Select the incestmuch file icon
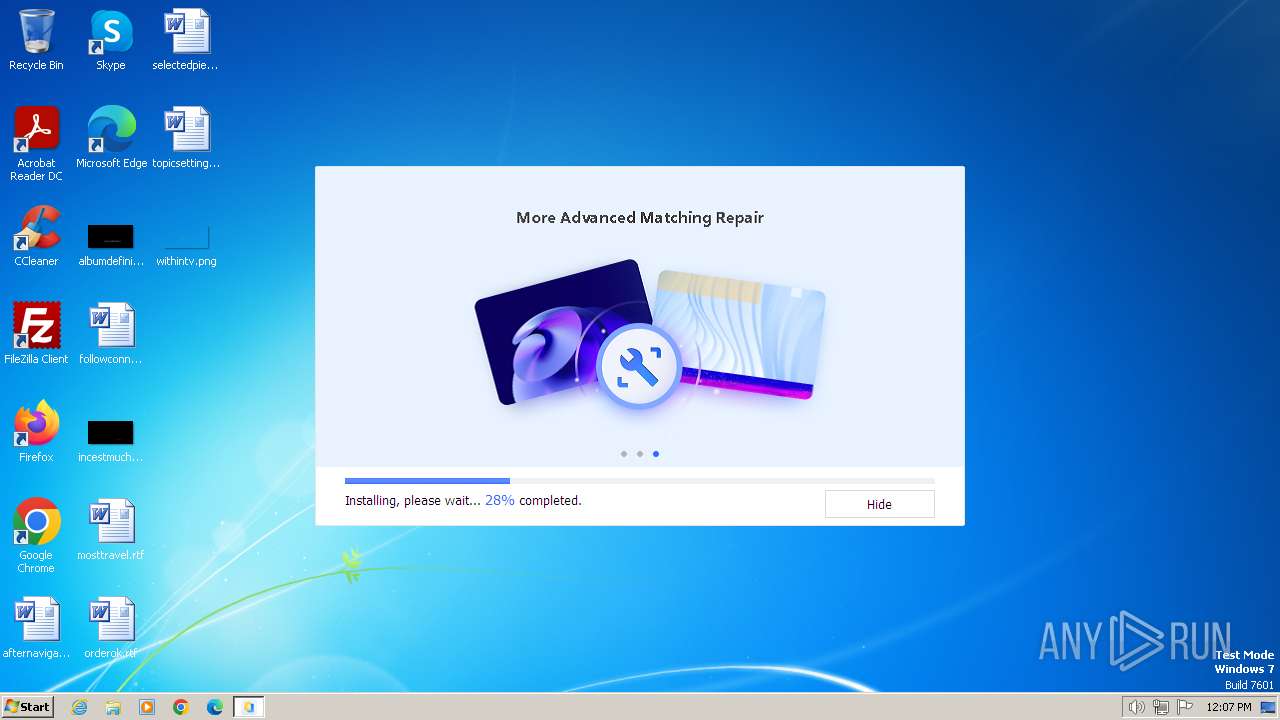The image size is (1280, 720). (111, 439)
